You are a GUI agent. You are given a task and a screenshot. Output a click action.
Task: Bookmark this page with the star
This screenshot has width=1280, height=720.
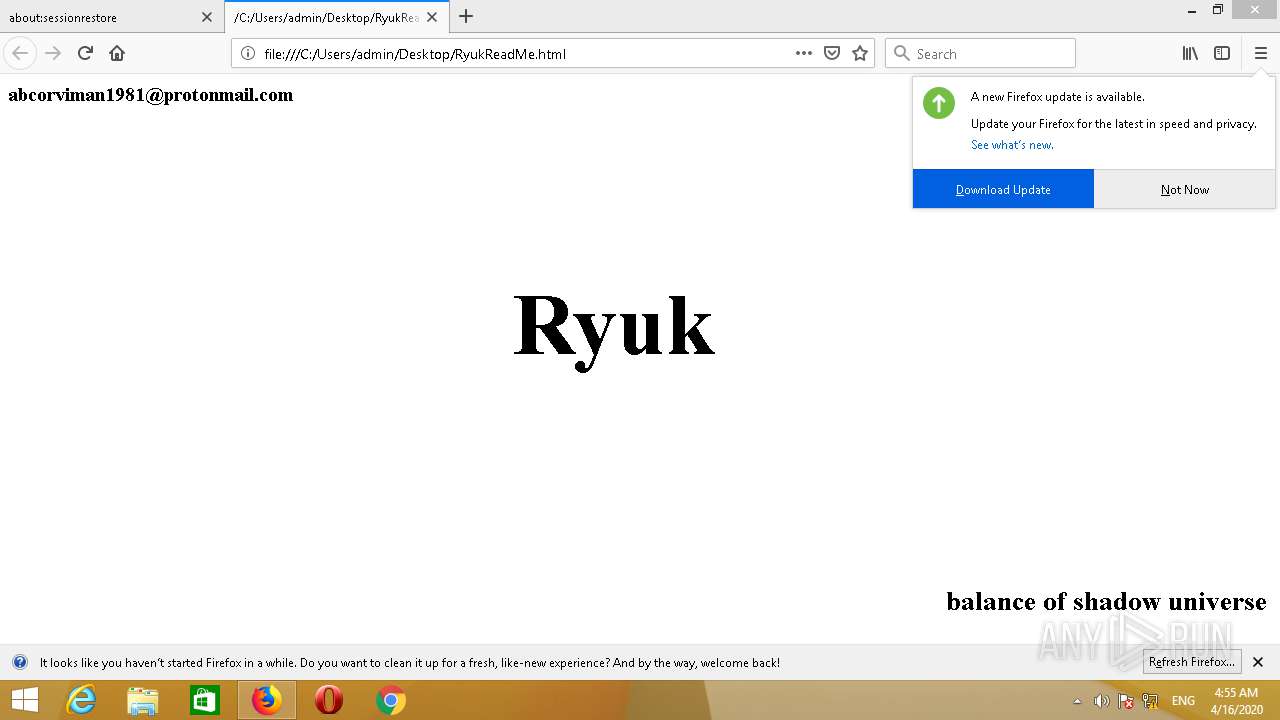pyautogui.click(x=860, y=53)
